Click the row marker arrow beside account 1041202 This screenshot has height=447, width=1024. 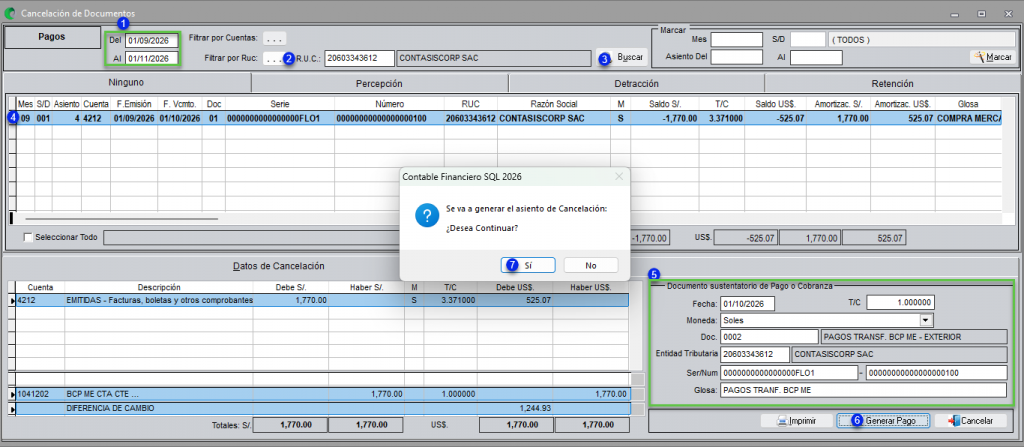tap(12, 395)
